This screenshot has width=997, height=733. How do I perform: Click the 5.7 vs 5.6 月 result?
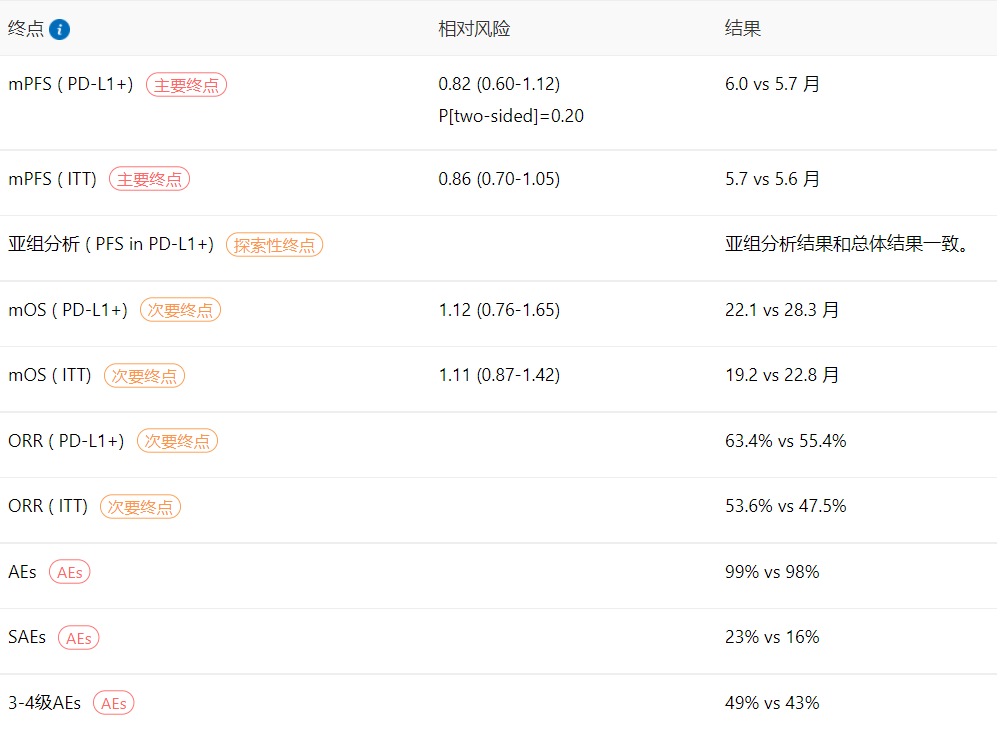click(x=773, y=179)
